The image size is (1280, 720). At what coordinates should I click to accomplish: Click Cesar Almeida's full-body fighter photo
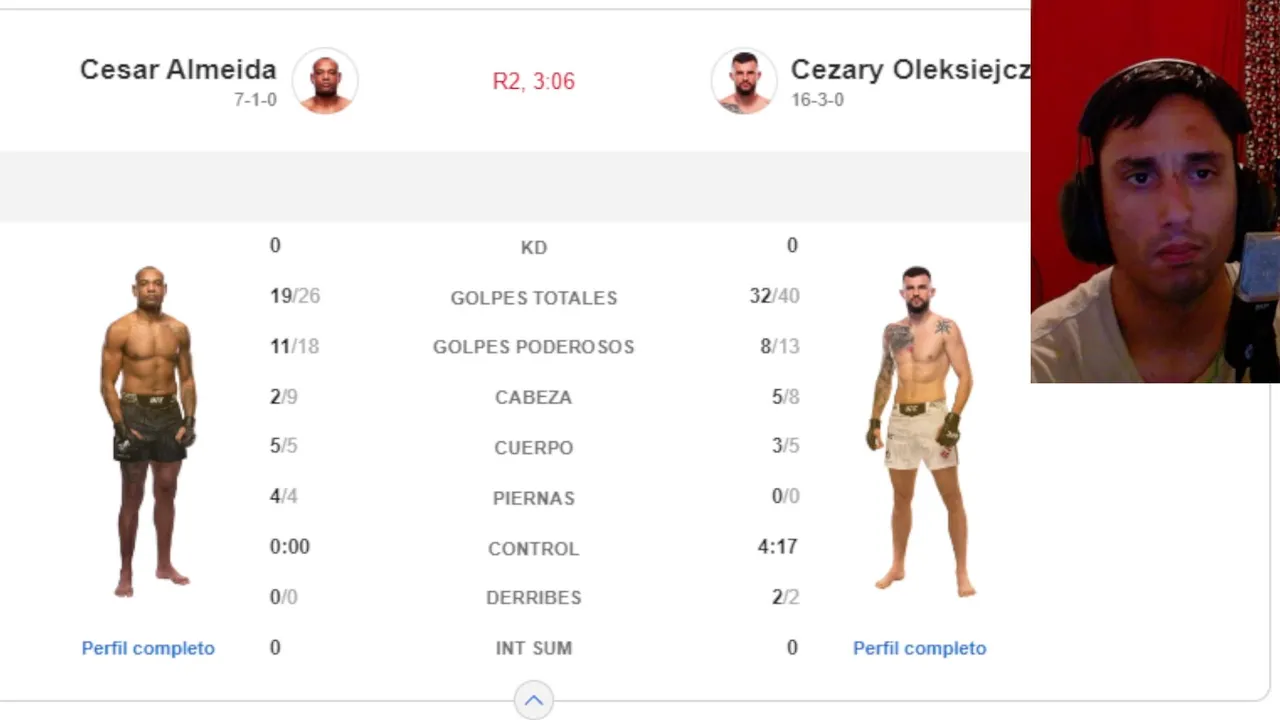click(x=149, y=430)
